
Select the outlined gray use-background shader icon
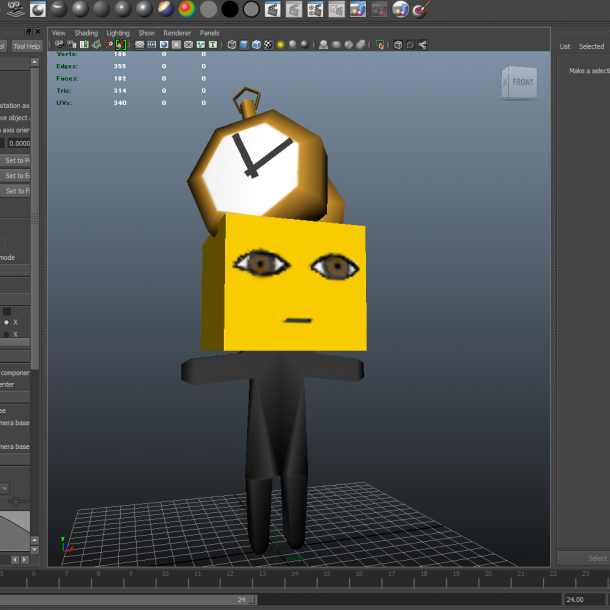click(251, 9)
